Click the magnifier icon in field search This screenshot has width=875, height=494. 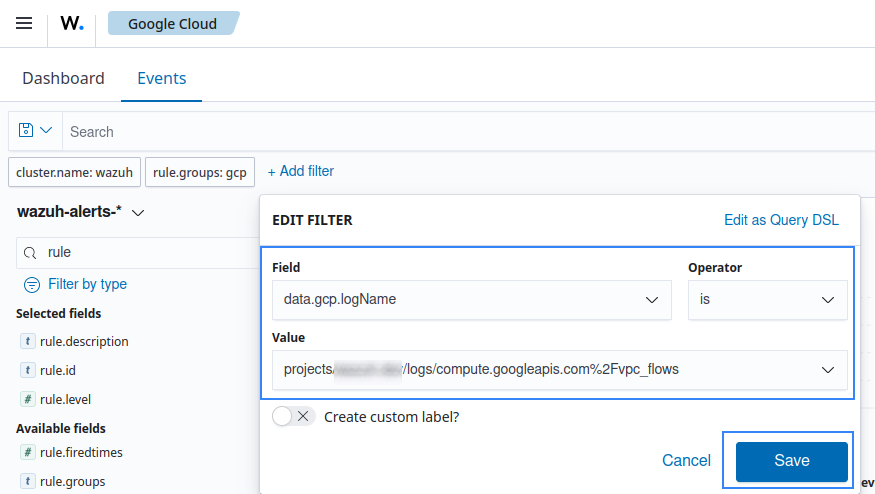pos(31,253)
